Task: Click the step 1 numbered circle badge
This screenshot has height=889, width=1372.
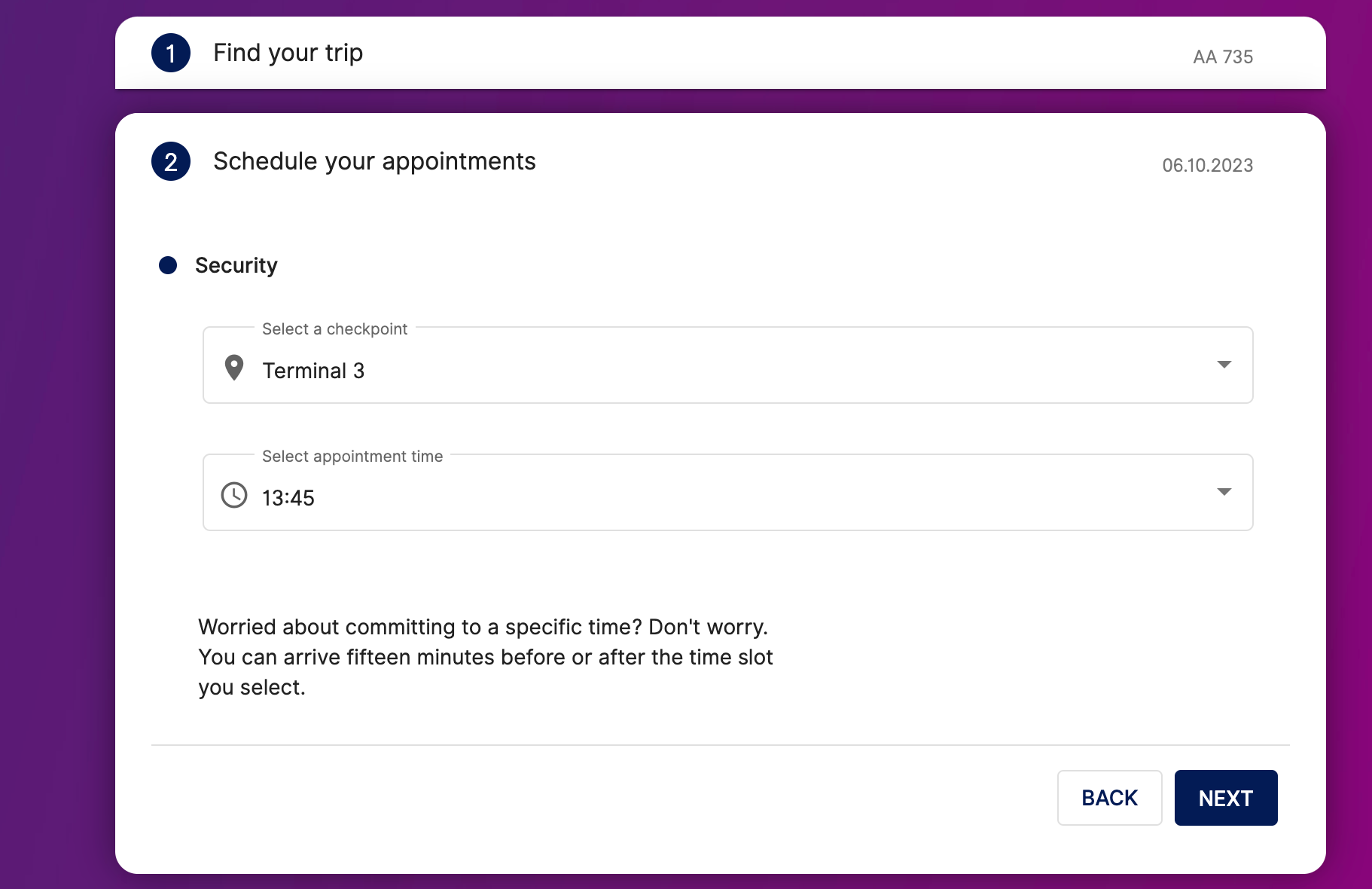Action: pos(171,53)
